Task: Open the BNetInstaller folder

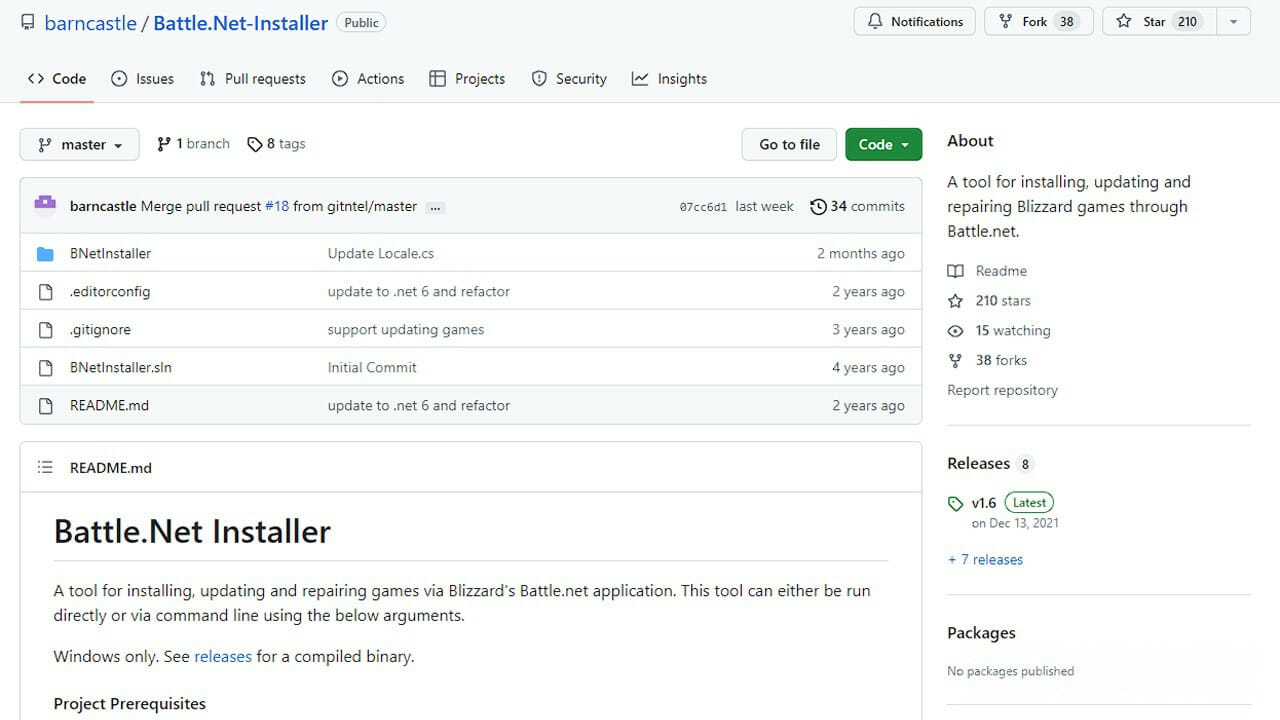Action: pos(110,254)
